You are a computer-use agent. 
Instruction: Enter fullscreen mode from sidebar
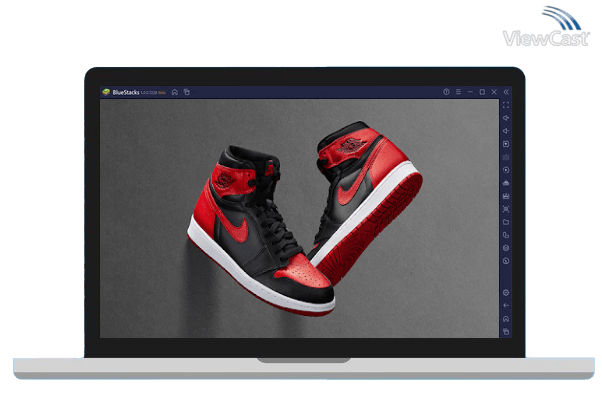click(506, 105)
